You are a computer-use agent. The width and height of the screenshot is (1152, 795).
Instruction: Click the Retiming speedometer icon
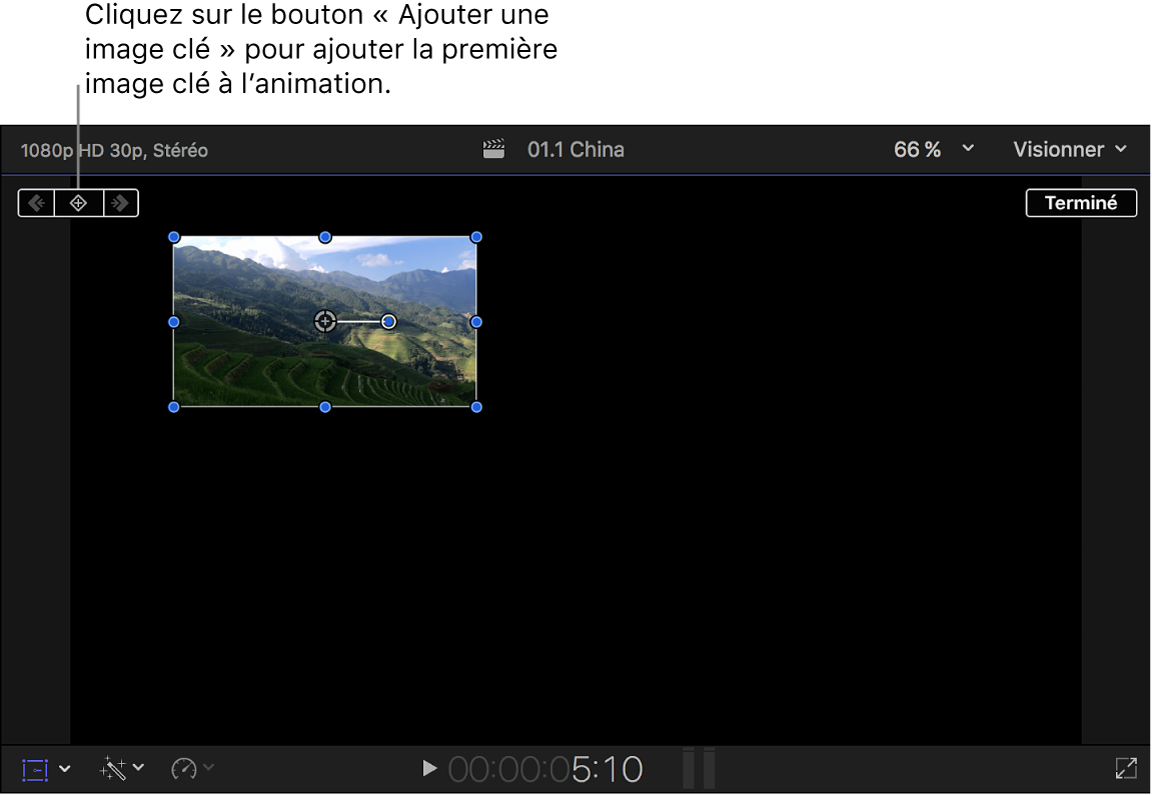(x=186, y=768)
